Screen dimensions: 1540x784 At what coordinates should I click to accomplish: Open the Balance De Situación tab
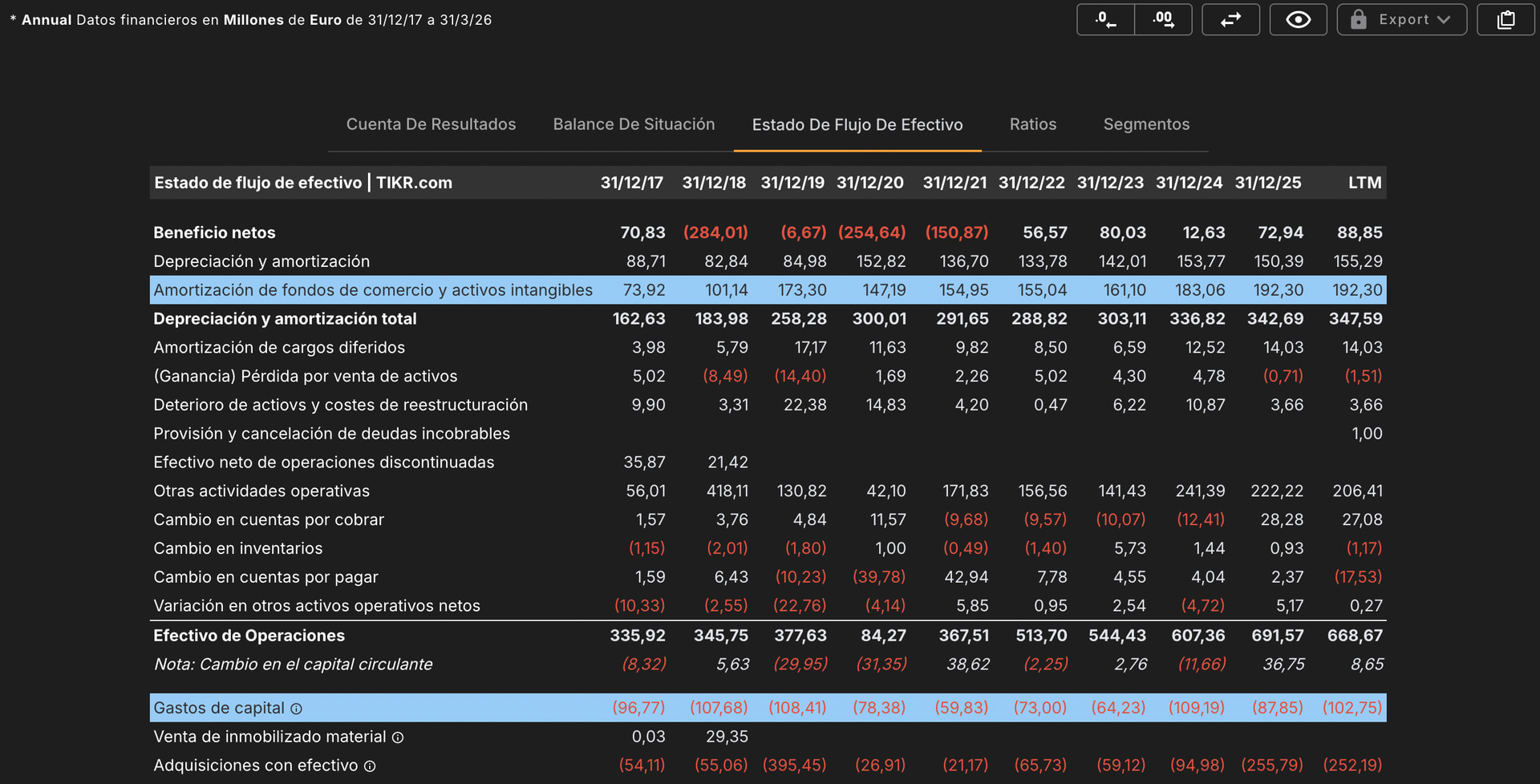634,124
